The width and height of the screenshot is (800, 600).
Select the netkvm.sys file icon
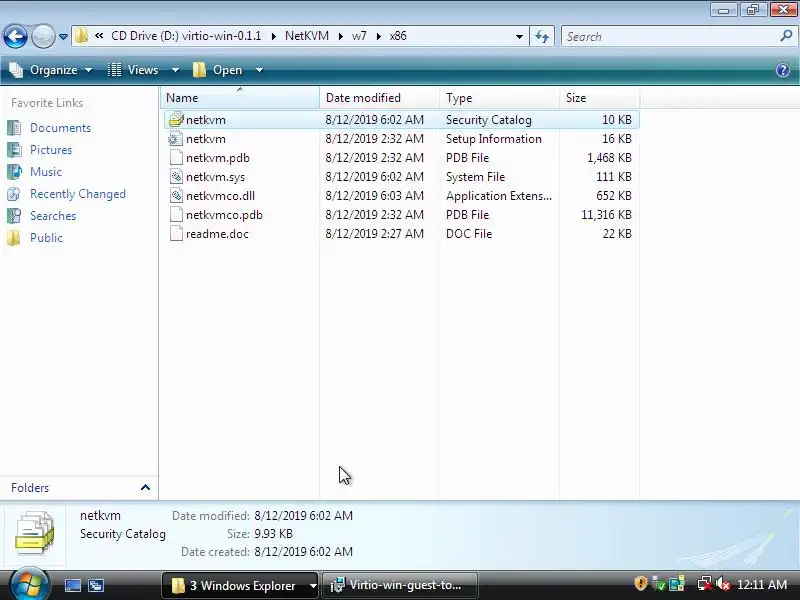point(176,177)
